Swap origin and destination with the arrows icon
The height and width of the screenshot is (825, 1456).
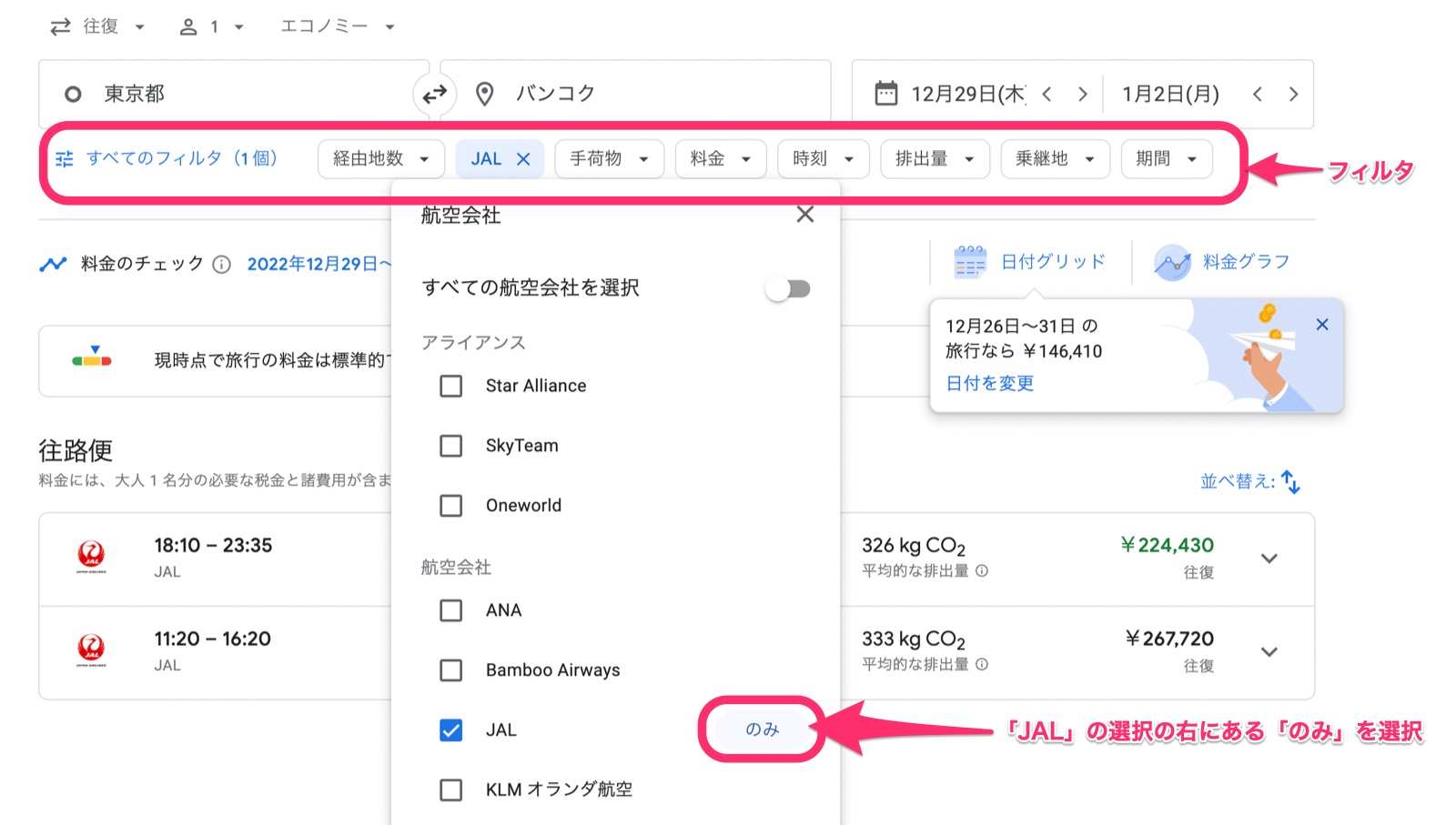click(x=435, y=94)
